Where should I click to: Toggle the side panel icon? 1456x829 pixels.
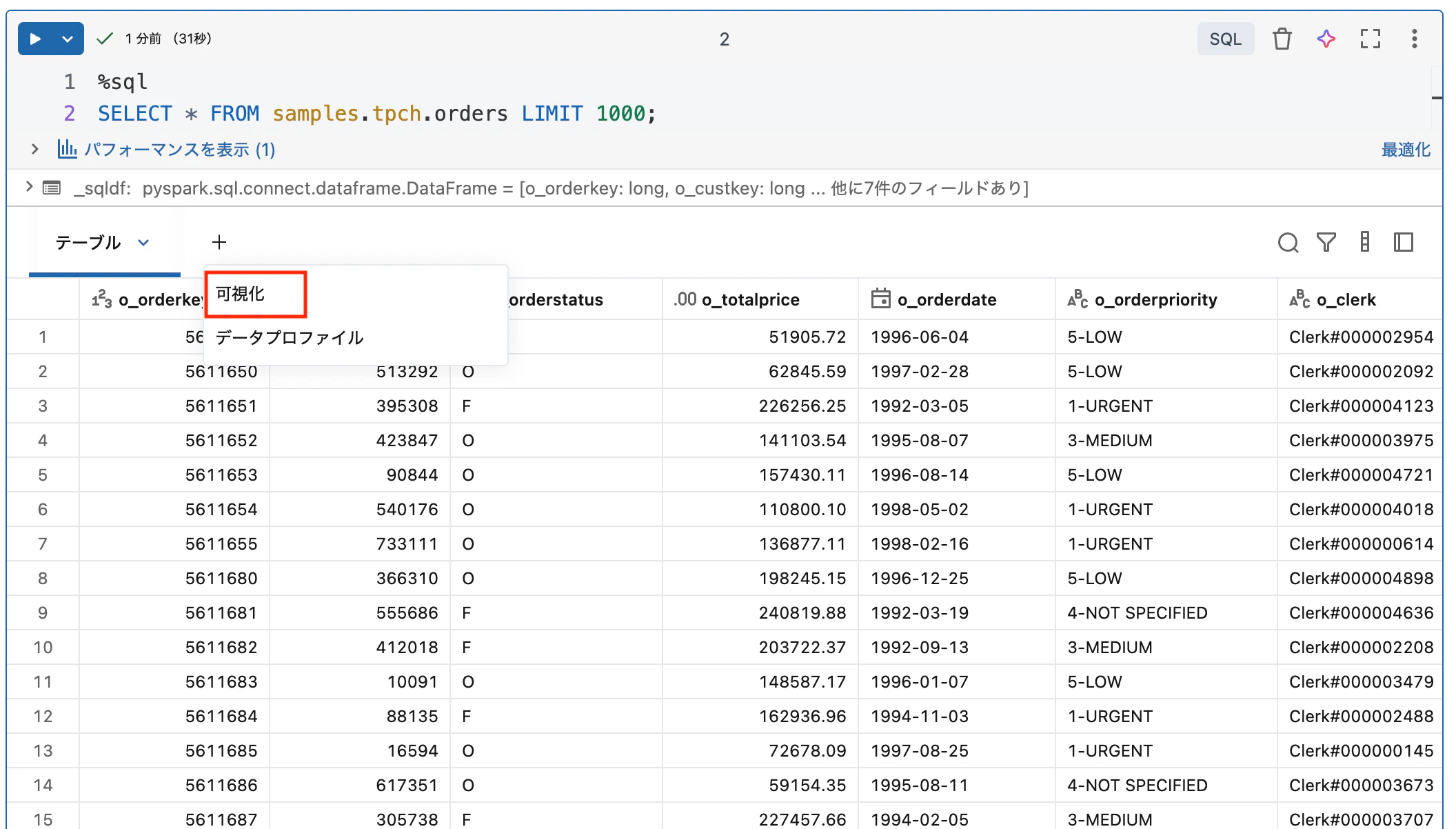pyautogui.click(x=1404, y=242)
